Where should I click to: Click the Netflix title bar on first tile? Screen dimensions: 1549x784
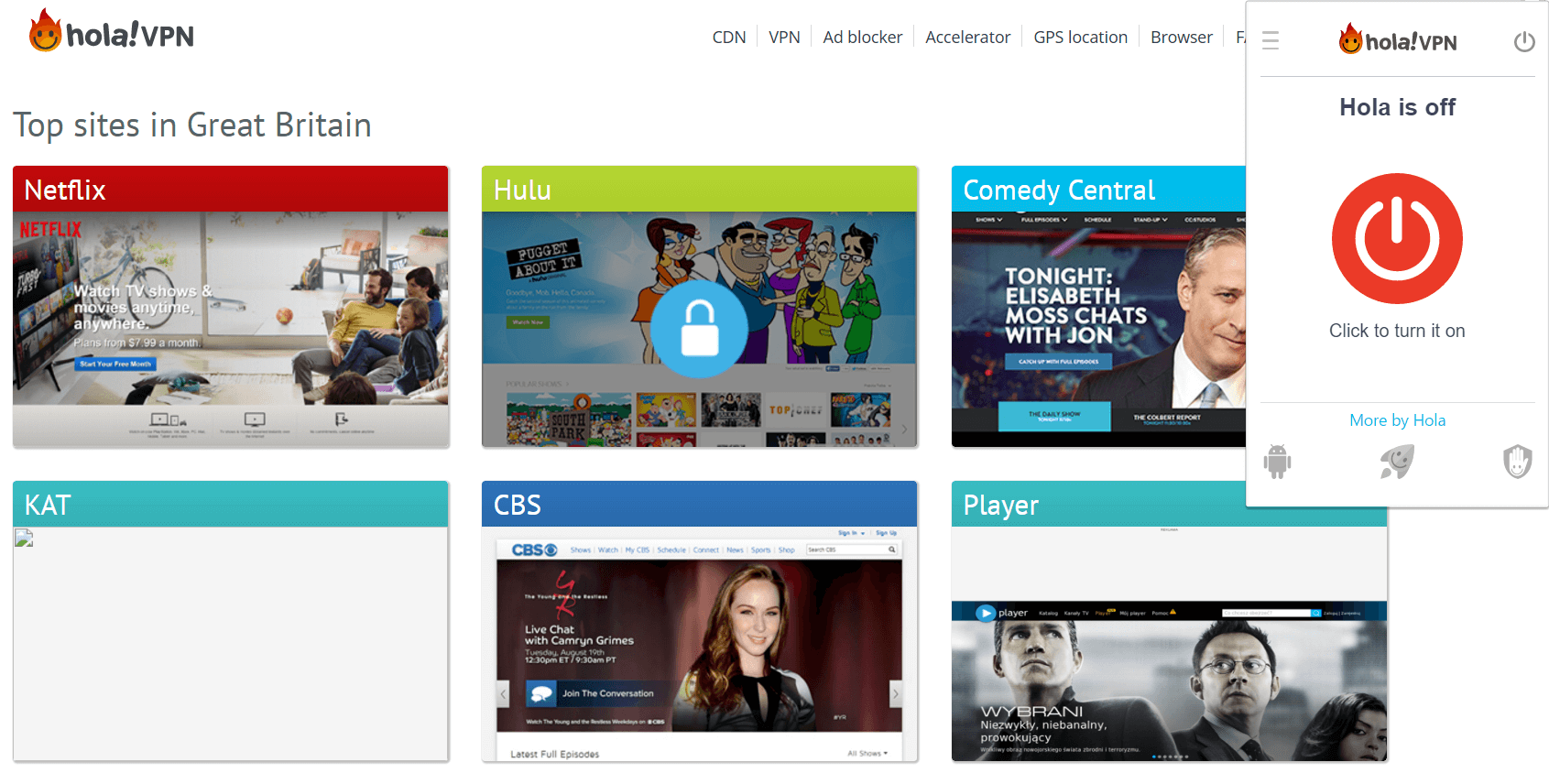pyautogui.click(x=231, y=190)
